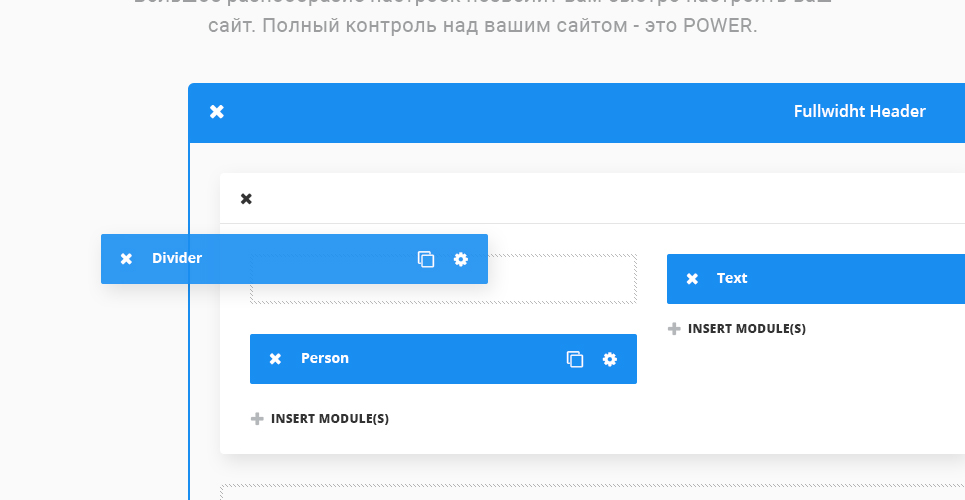Select the Divider module label

tap(177, 258)
